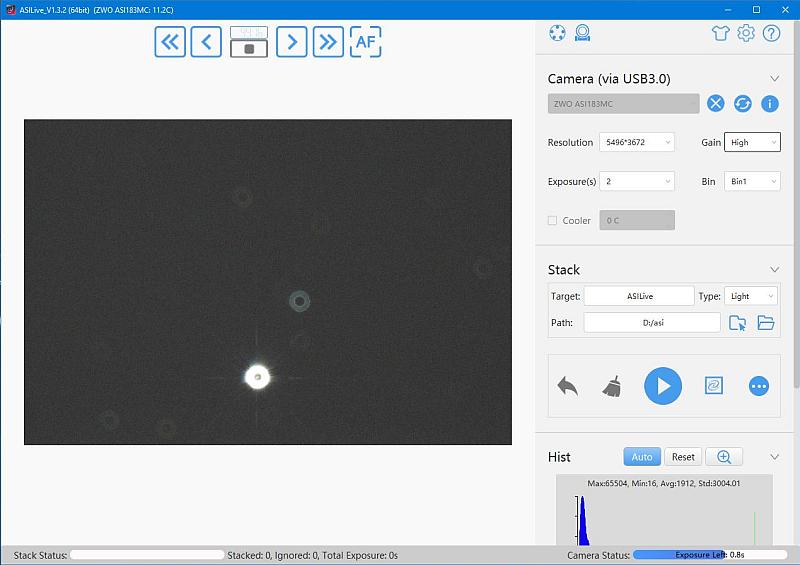Click the bright star in the preview

pyautogui.click(x=257, y=377)
